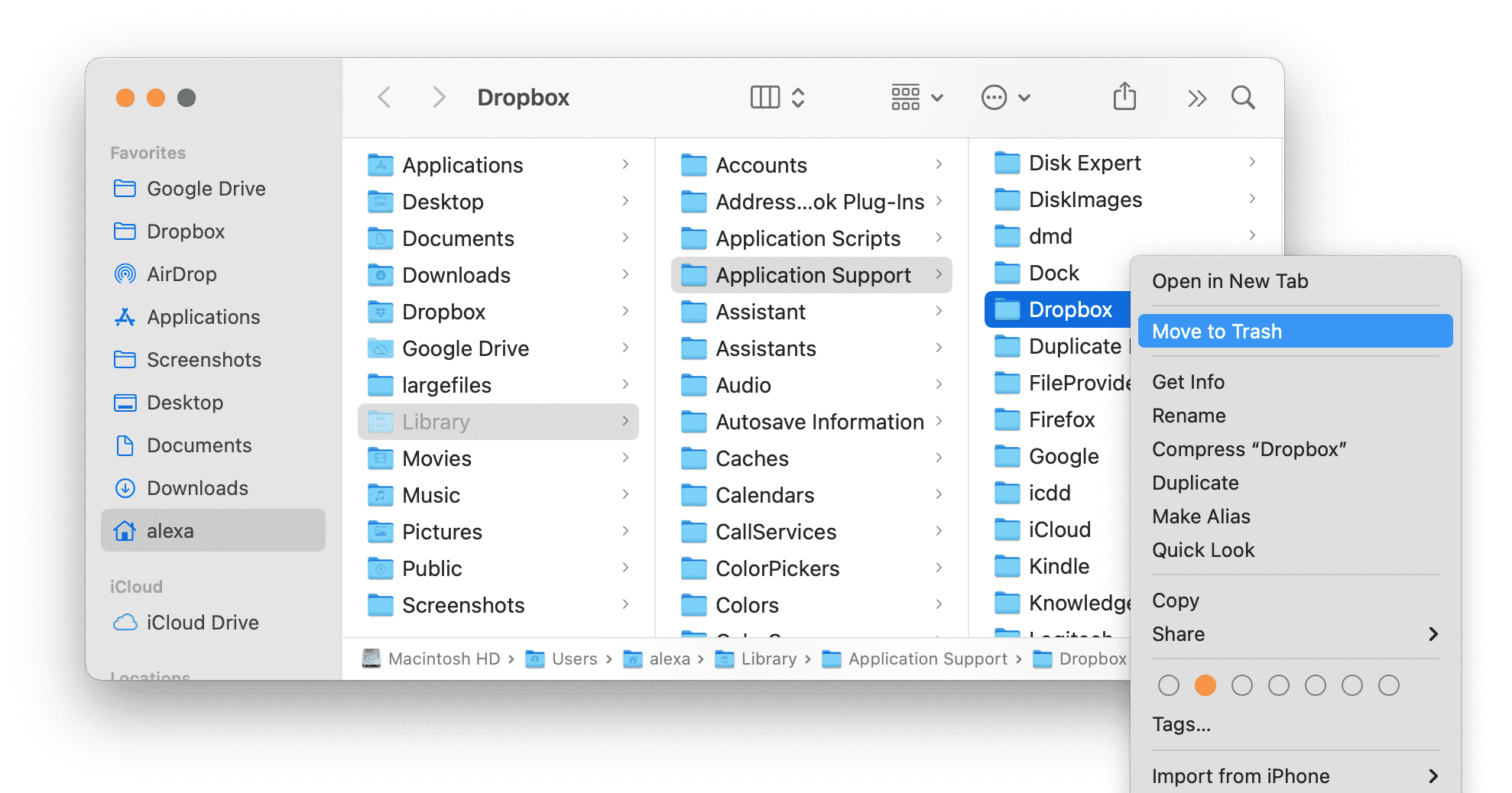Expand the Applications folder row chevron
The width and height of the screenshot is (1512, 793).
pyautogui.click(x=625, y=164)
